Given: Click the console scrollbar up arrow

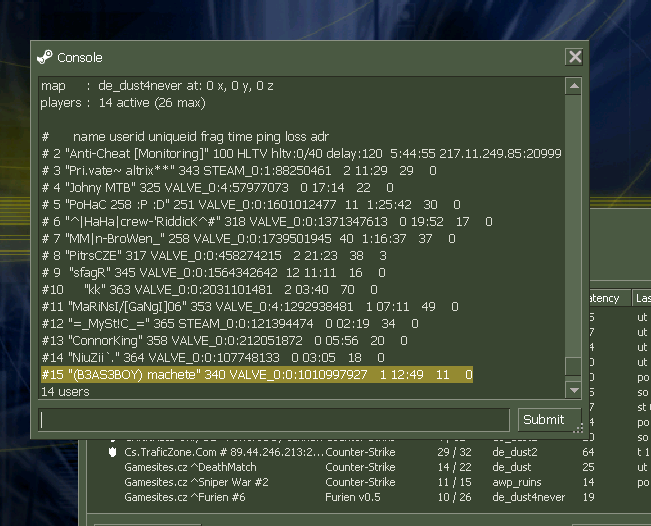Looking at the screenshot, I should coord(573,84).
